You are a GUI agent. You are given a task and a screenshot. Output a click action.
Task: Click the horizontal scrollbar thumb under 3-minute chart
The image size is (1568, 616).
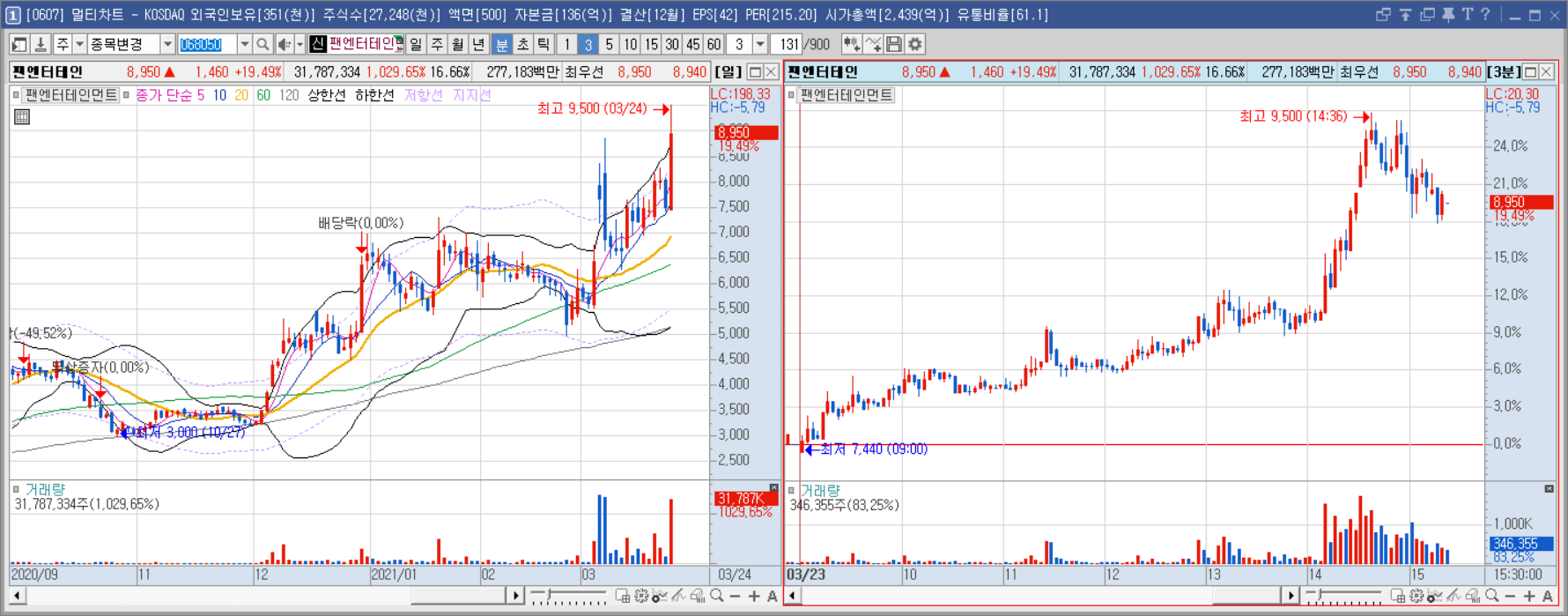click(1245, 597)
